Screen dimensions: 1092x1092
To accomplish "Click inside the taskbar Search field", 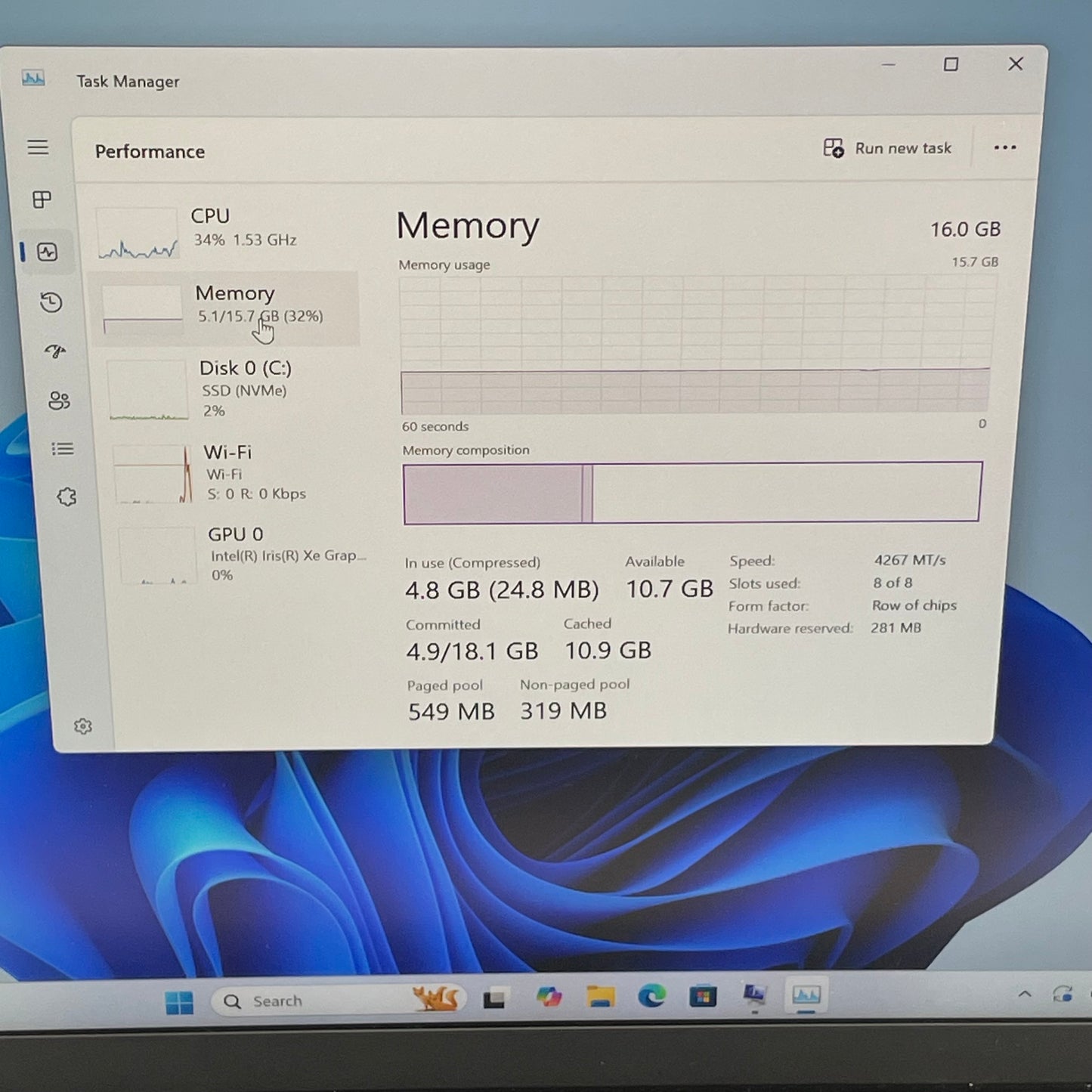I will click(x=317, y=1000).
